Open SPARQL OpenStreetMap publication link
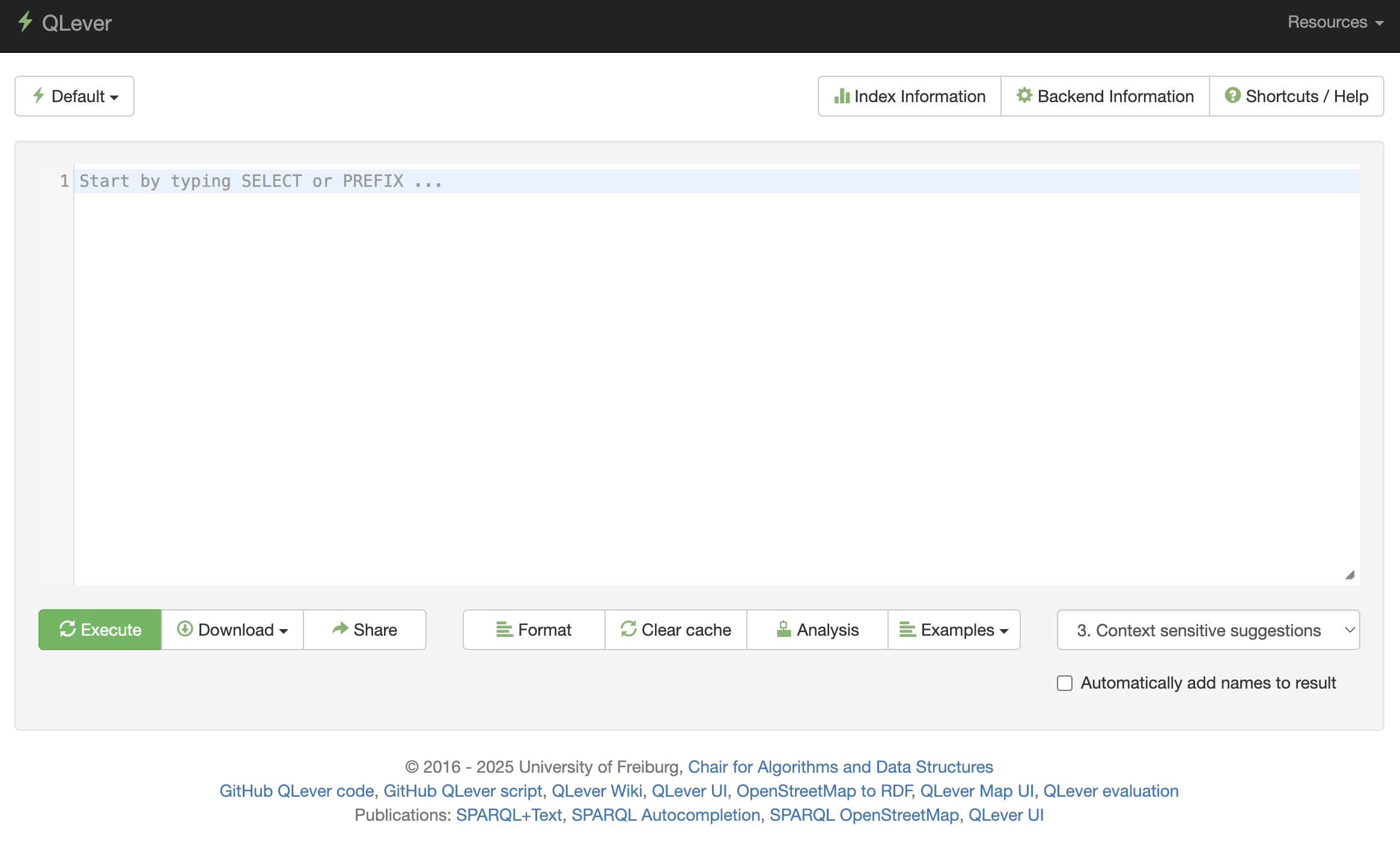The height and width of the screenshot is (846, 1400). [x=864, y=815]
